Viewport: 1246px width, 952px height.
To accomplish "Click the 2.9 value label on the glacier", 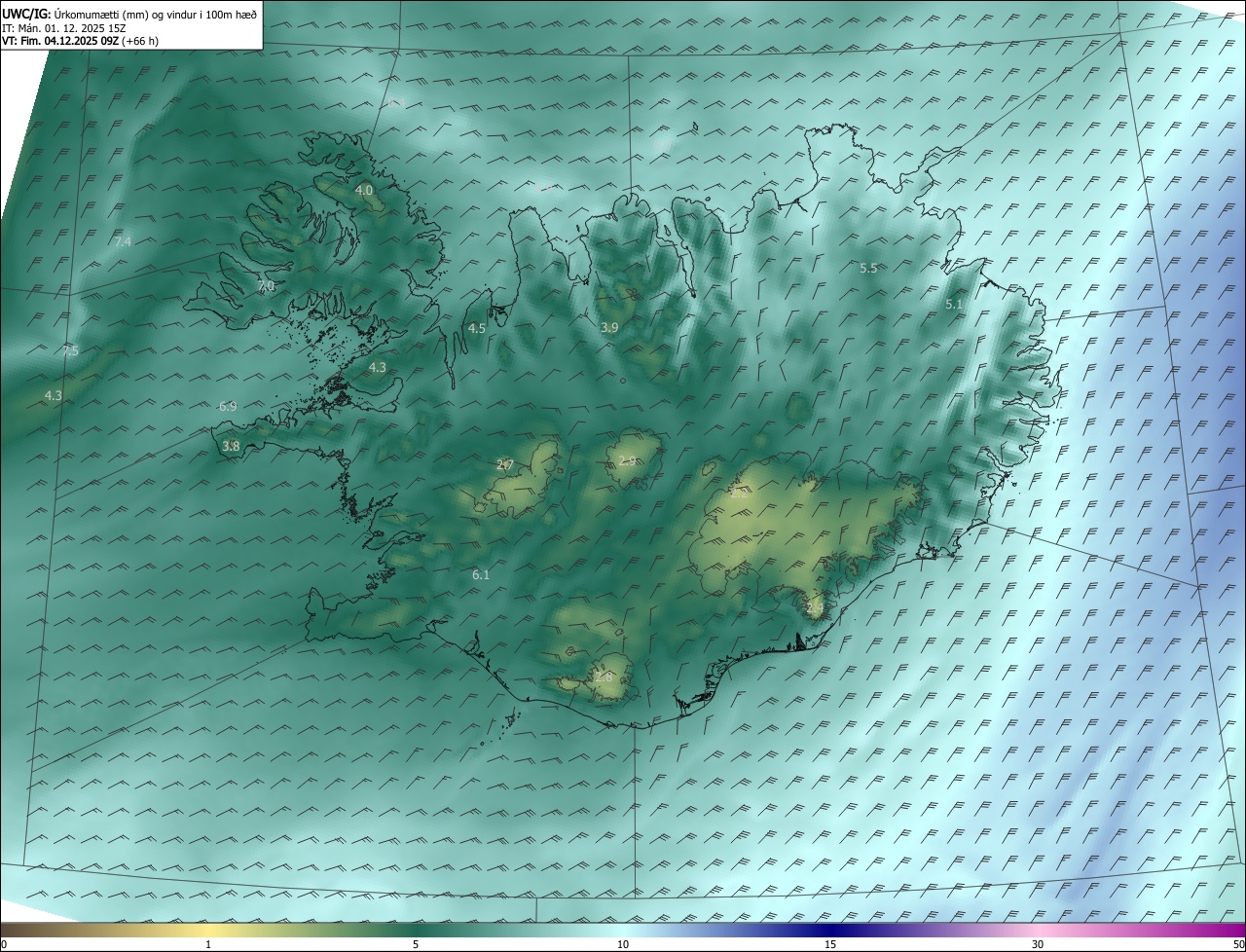I will click(627, 460).
